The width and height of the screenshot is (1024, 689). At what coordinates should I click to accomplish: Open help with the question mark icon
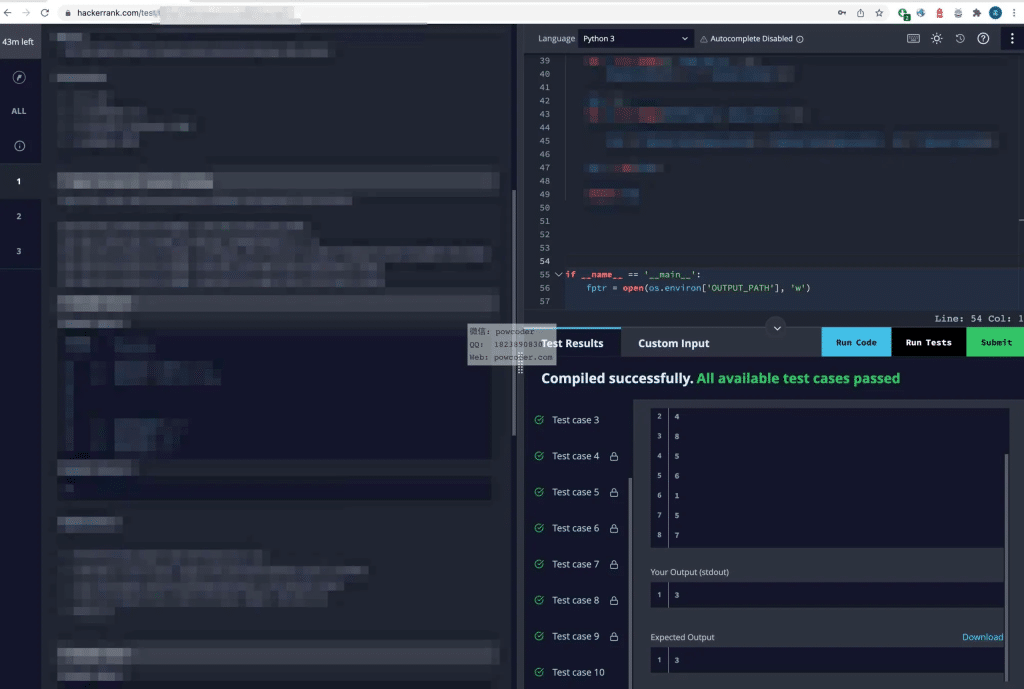click(x=983, y=38)
